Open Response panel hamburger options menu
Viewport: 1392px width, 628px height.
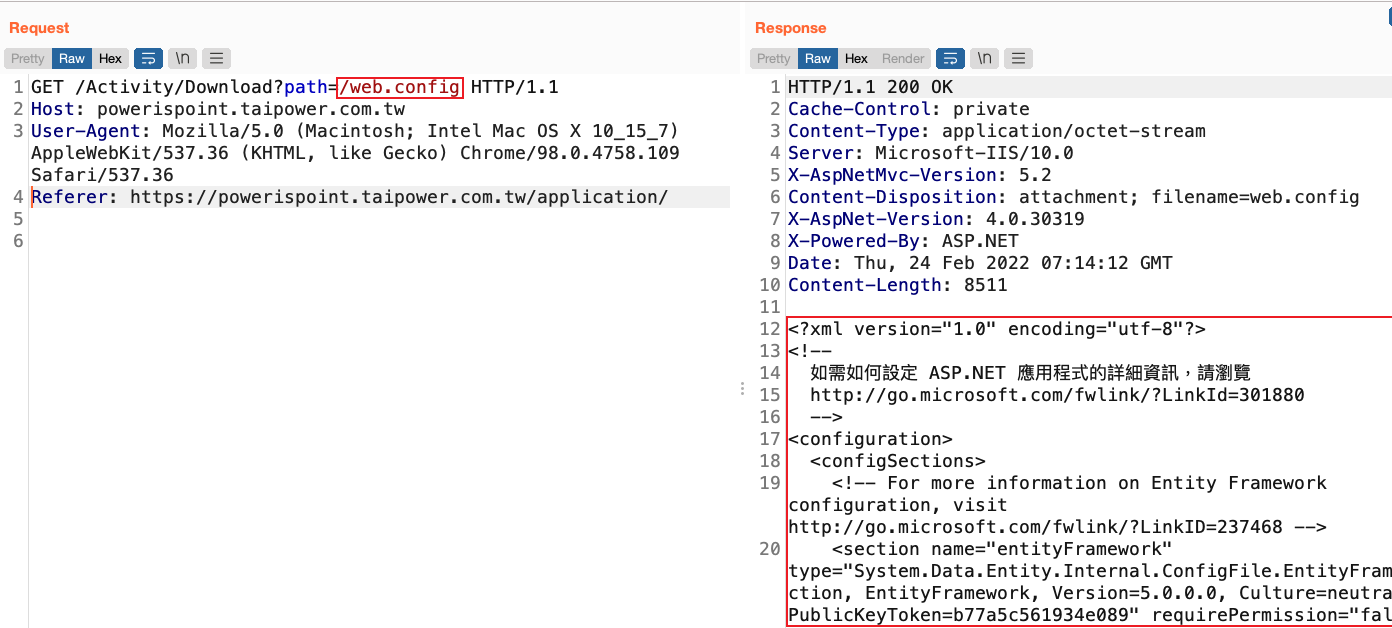click(1019, 59)
